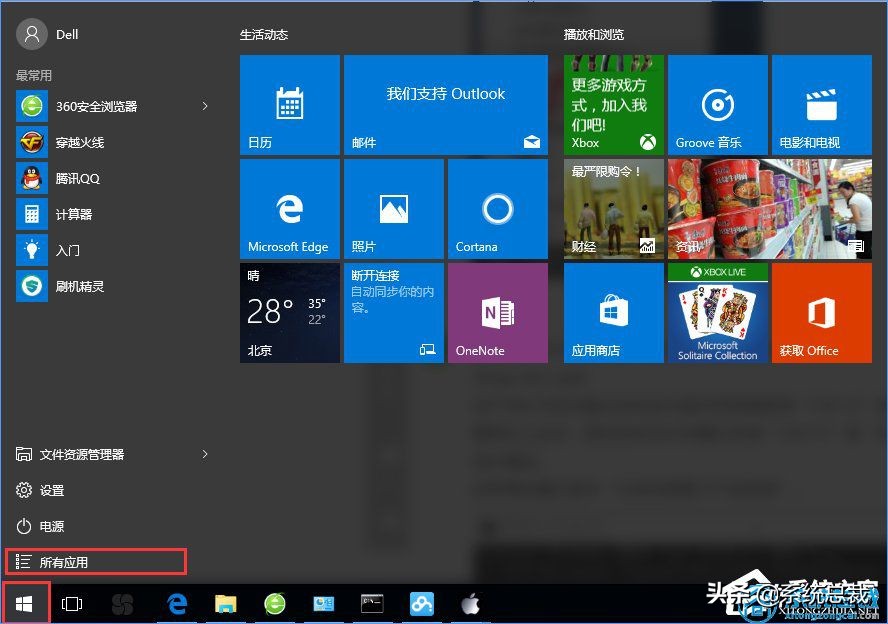This screenshot has height=624, width=888.
Task: Expand the 文件资源管理器 arrow
Action: coord(205,454)
